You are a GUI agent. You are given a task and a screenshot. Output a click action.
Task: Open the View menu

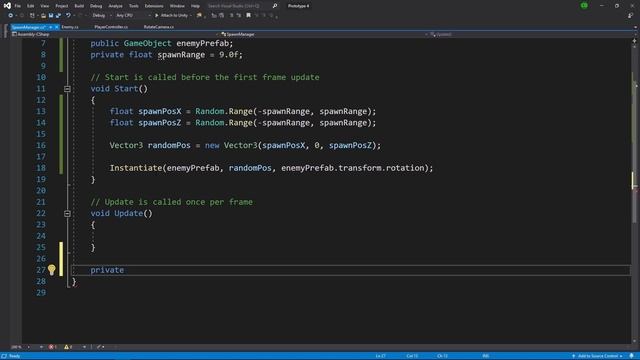[x=44, y=6]
